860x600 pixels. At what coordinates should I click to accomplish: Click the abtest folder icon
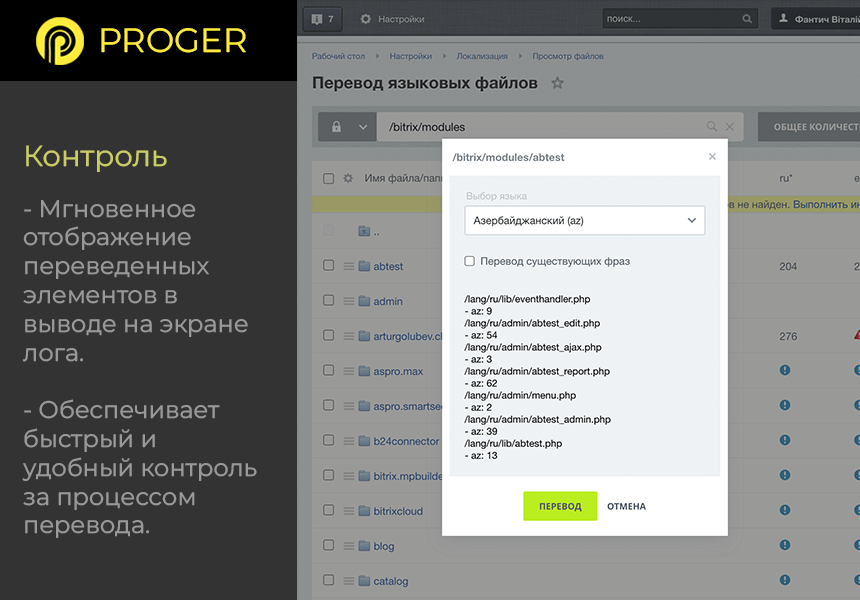tap(364, 266)
